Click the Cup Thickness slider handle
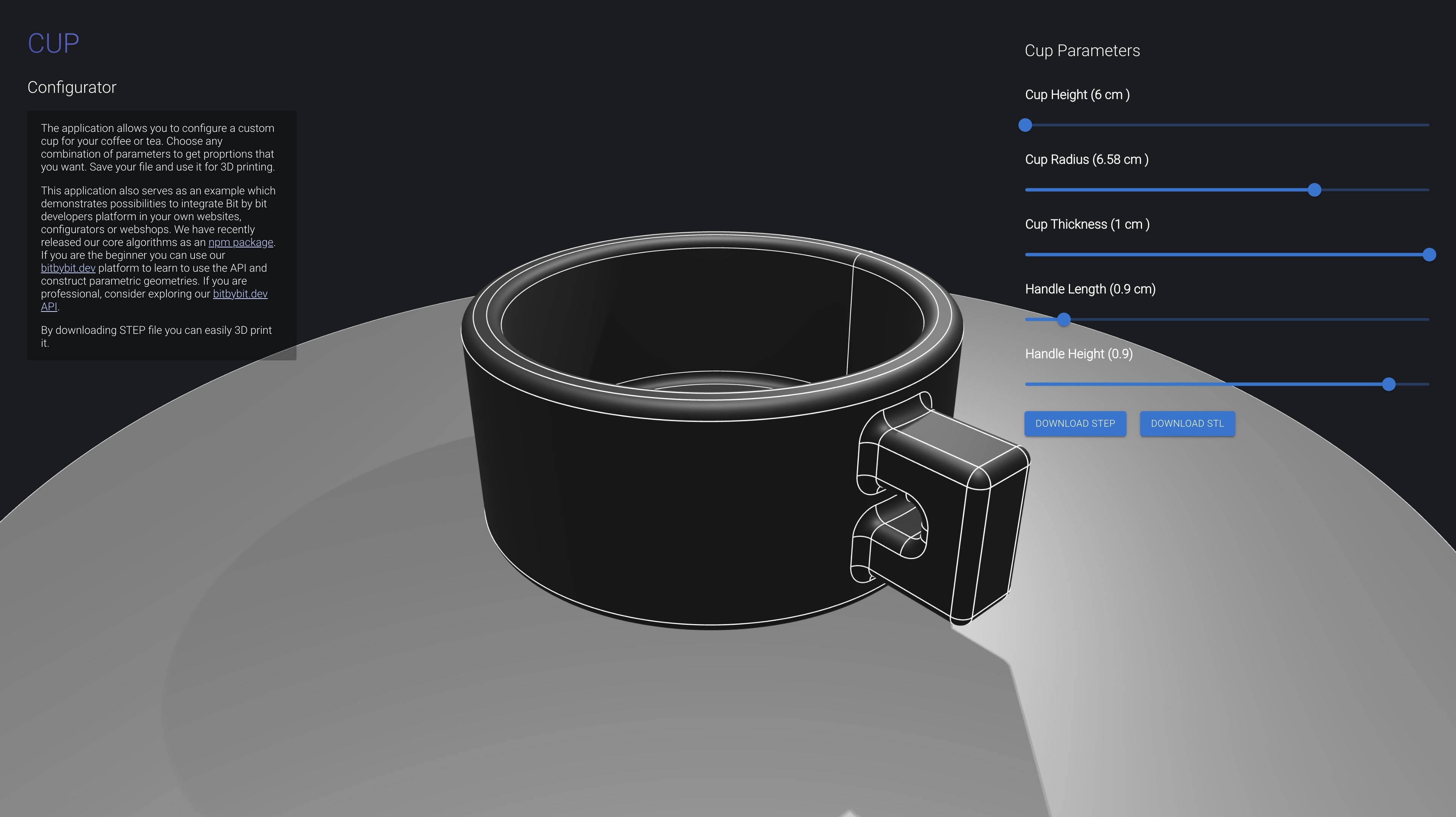The height and width of the screenshot is (817, 1456). [x=1429, y=255]
